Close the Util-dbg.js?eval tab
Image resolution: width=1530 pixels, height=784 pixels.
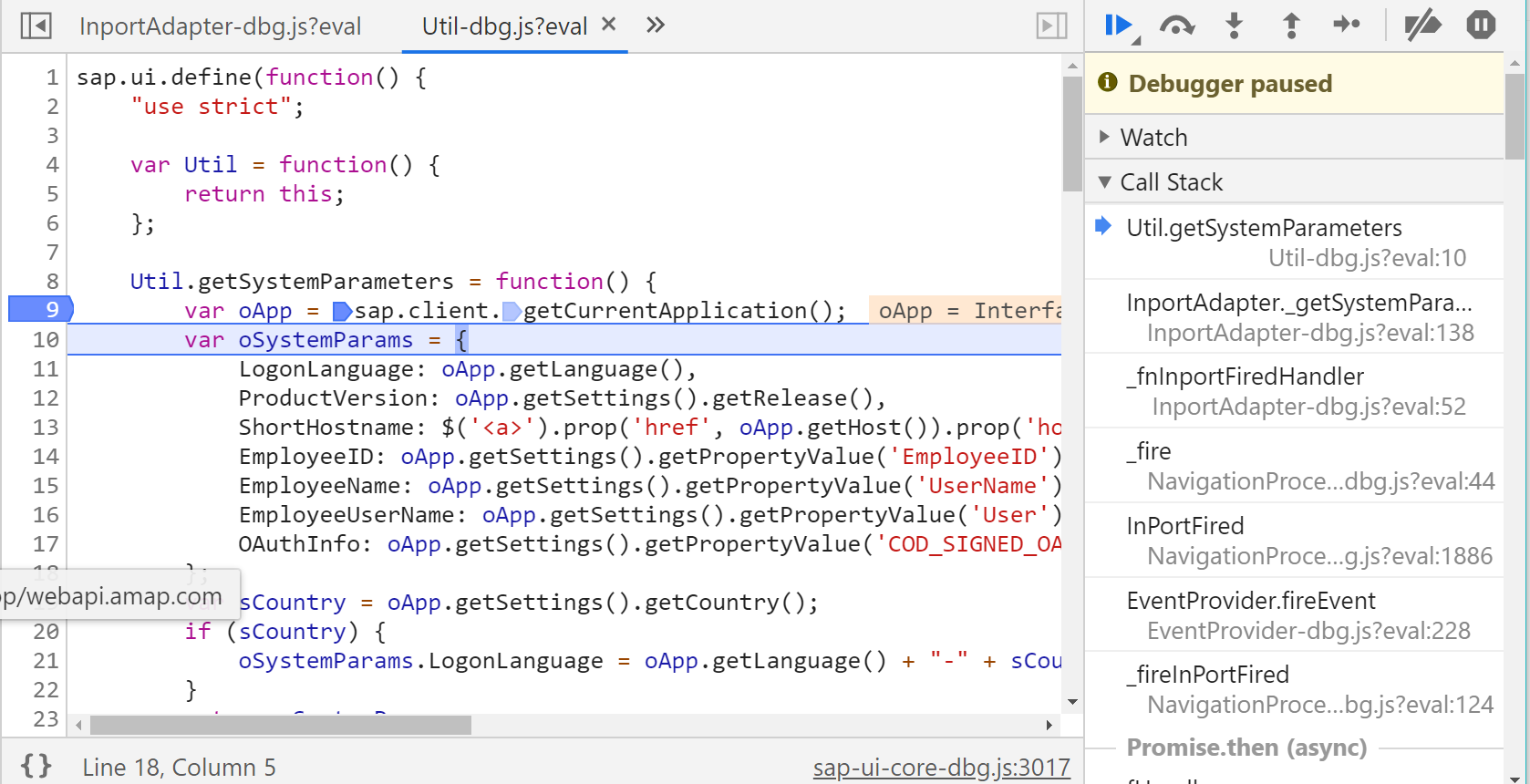(x=609, y=25)
